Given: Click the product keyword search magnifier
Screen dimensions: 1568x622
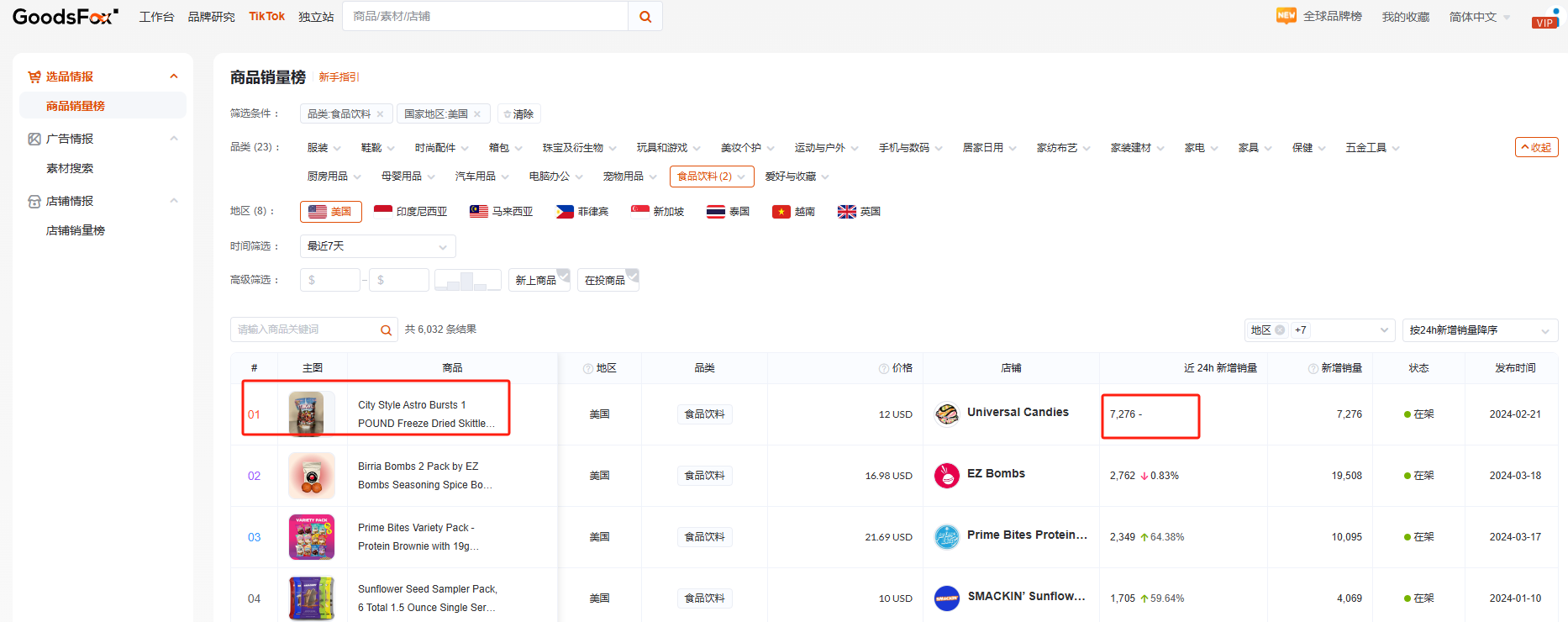Looking at the screenshot, I should coord(386,330).
